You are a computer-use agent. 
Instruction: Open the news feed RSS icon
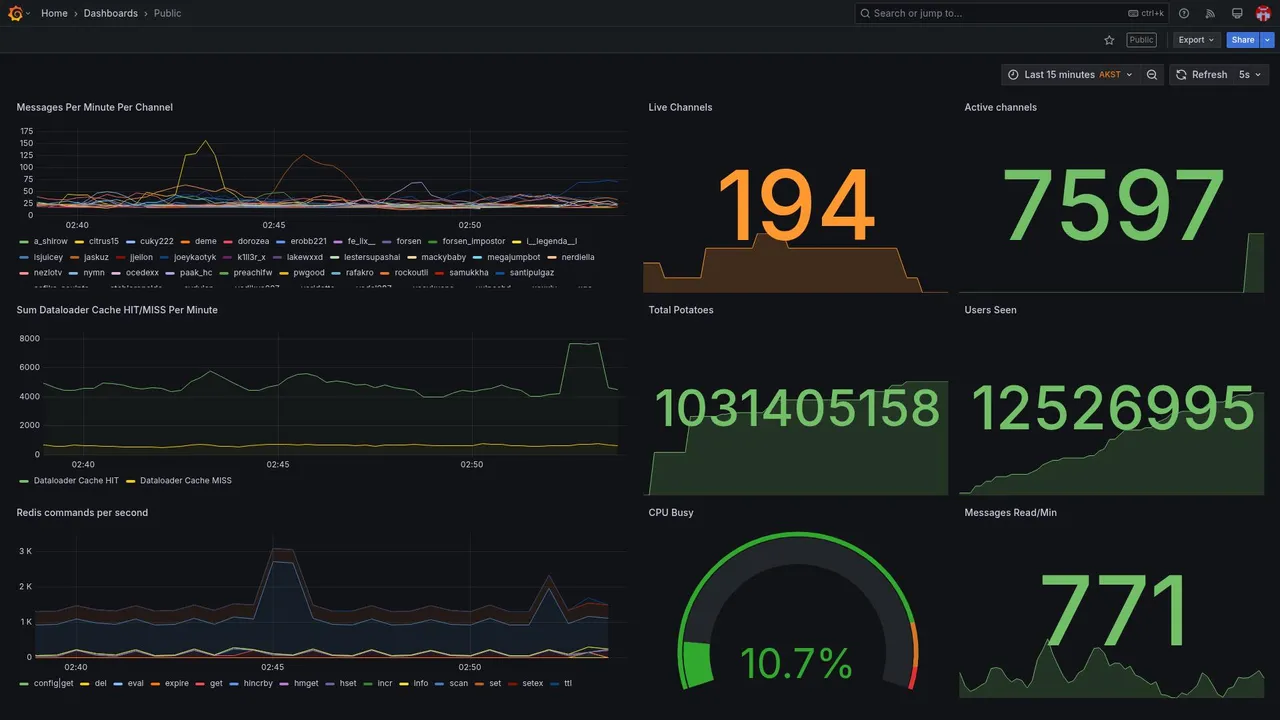[1210, 13]
